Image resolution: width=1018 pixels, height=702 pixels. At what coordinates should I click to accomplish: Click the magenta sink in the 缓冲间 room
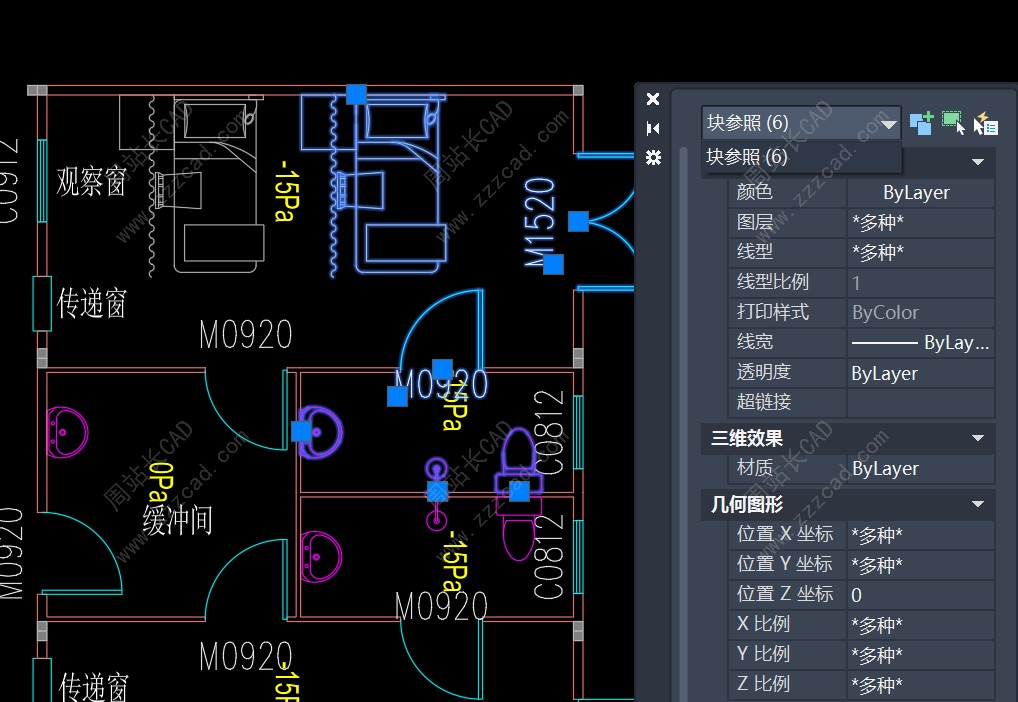(x=68, y=432)
